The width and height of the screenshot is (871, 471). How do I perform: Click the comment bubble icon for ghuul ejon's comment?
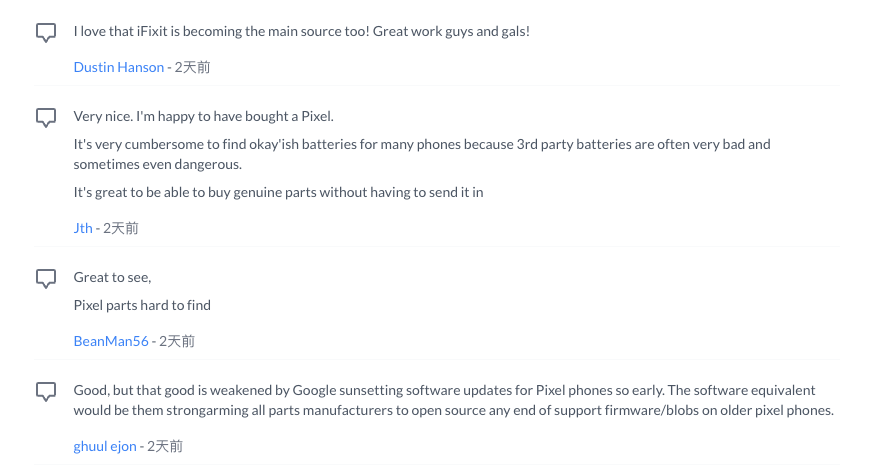[46, 391]
